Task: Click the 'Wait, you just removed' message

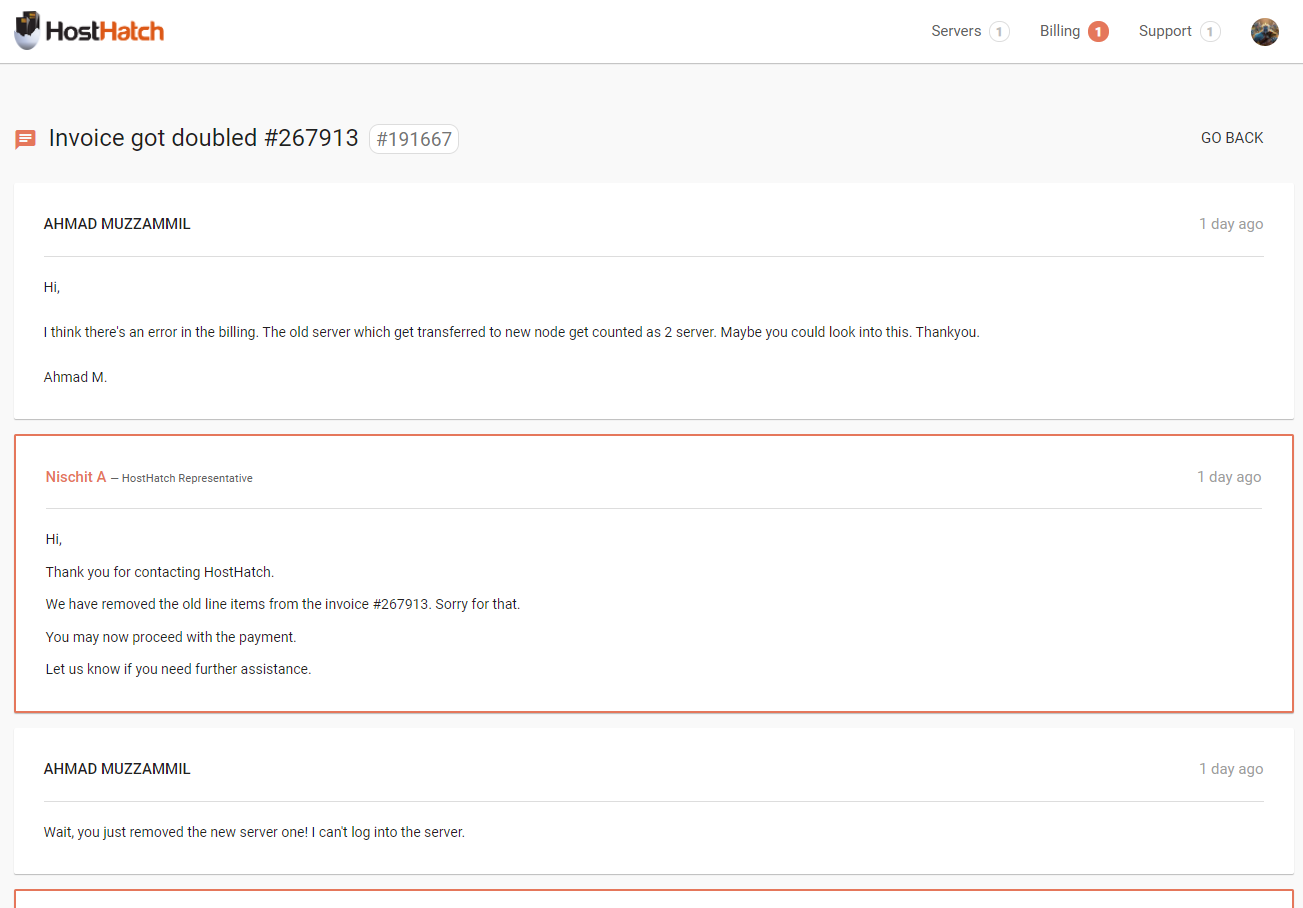Action: [254, 832]
